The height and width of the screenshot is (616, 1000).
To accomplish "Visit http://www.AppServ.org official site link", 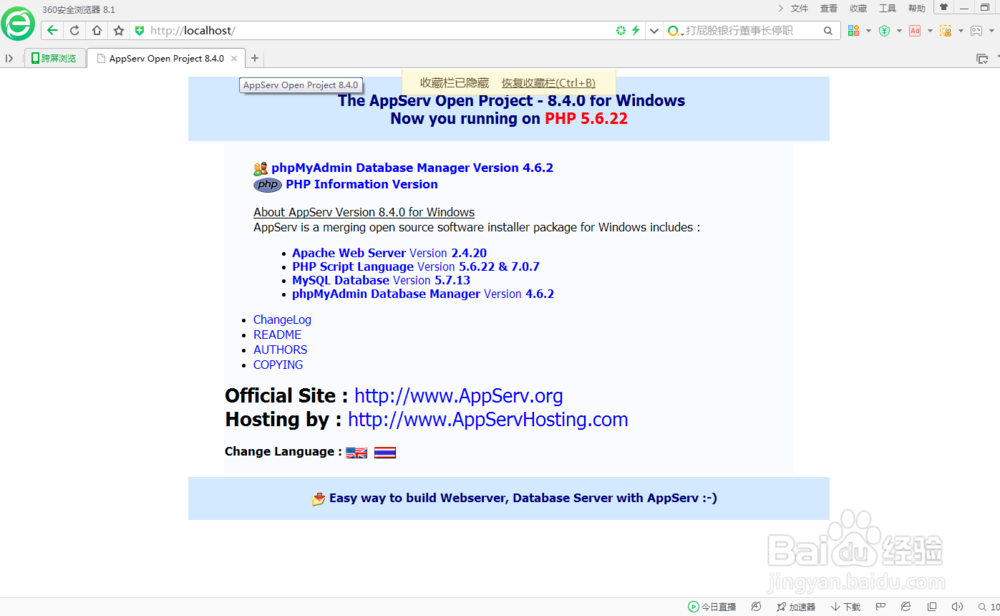I will (x=458, y=396).
